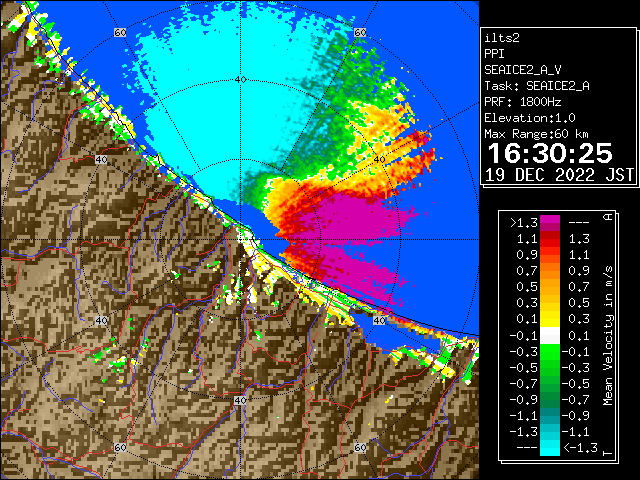Click the 'A' letter at legend top corner

[x=608, y=216]
